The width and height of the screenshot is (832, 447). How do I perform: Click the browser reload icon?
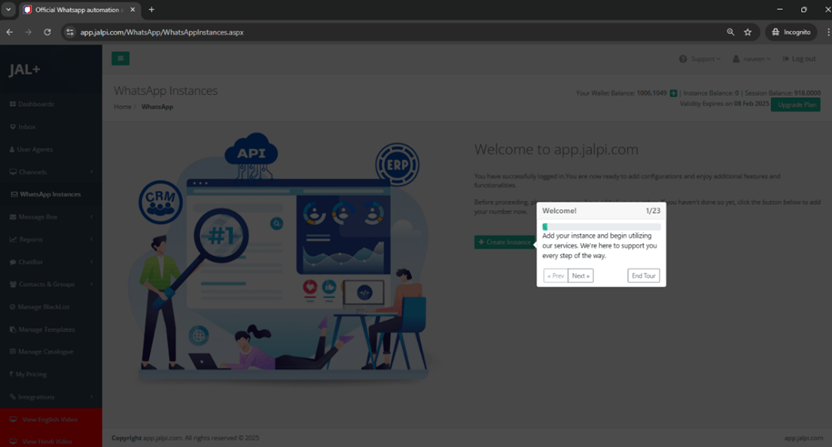pos(47,32)
